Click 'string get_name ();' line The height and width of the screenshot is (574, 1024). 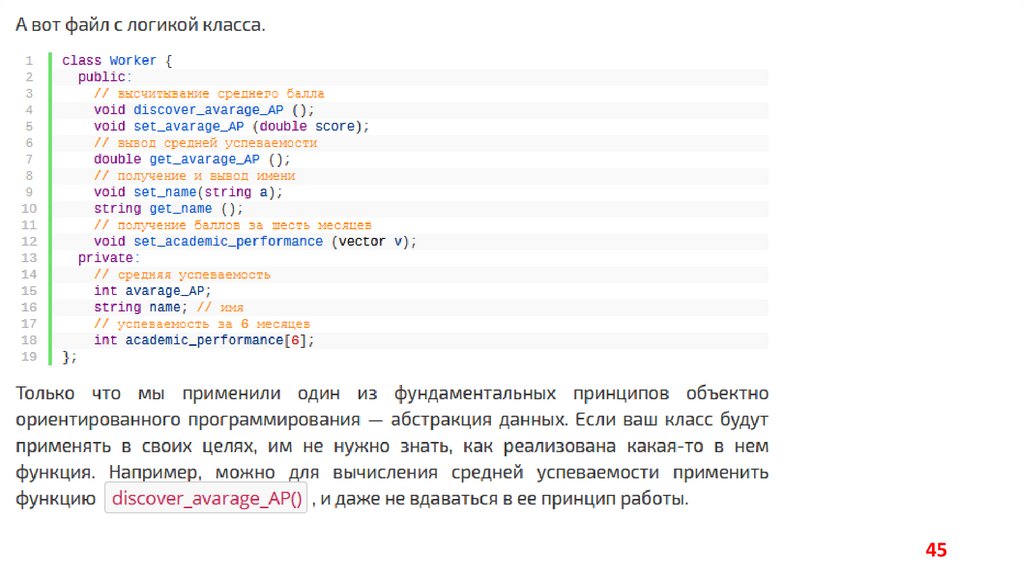(x=168, y=208)
